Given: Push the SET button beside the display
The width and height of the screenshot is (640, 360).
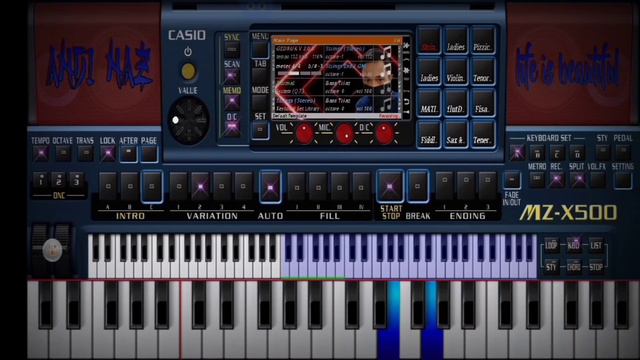Looking at the screenshot, I should coord(260,130).
